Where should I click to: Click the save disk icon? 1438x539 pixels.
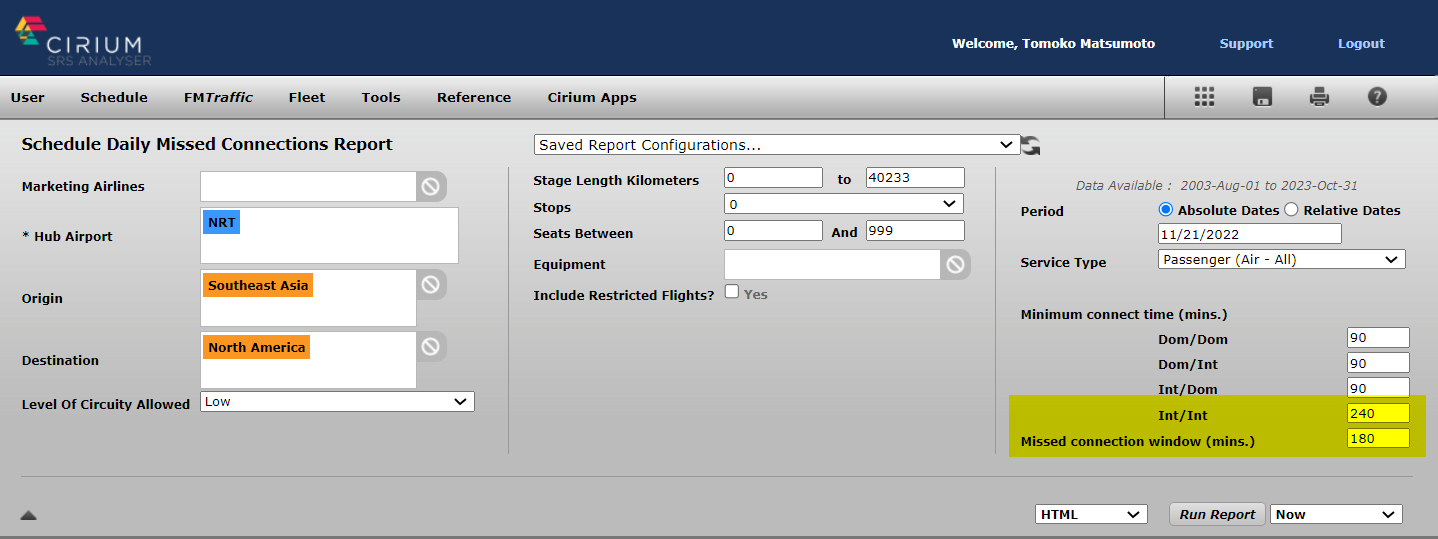coord(1262,97)
